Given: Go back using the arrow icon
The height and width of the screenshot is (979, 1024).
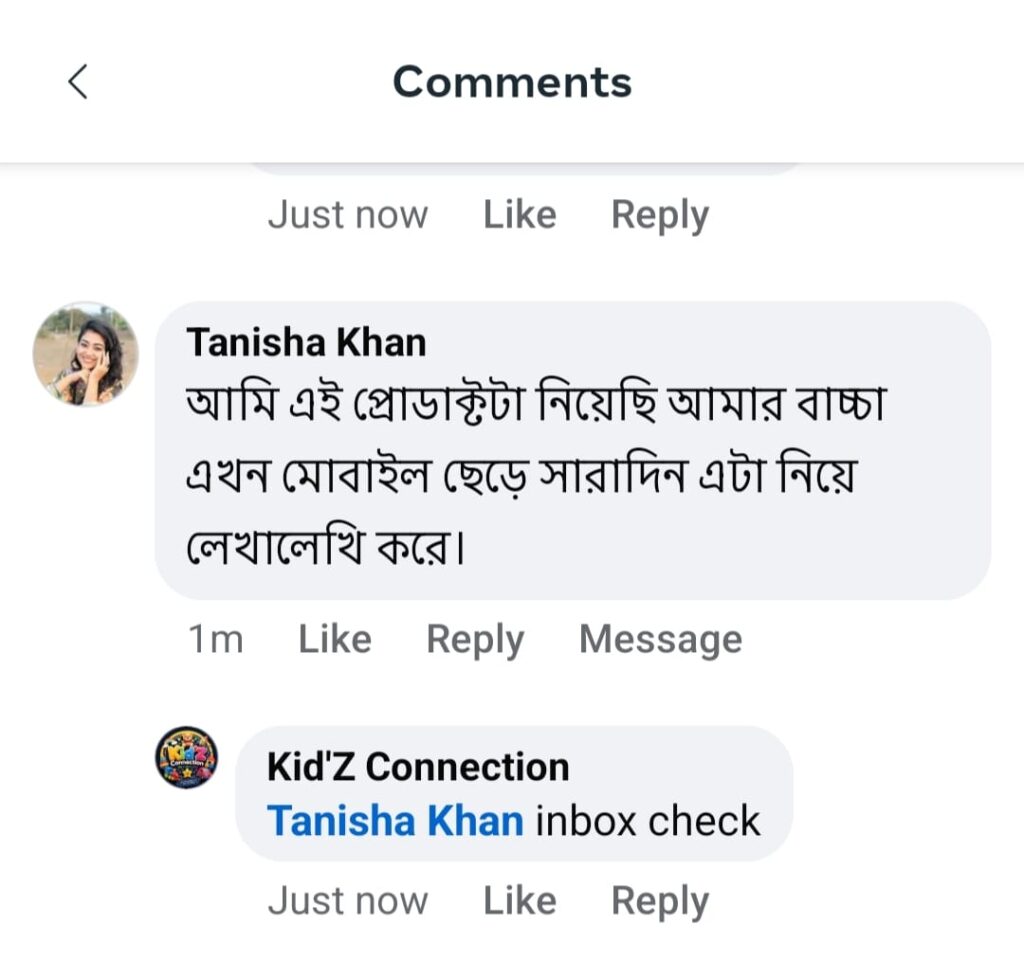Looking at the screenshot, I should pyautogui.click(x=78, y=82).
